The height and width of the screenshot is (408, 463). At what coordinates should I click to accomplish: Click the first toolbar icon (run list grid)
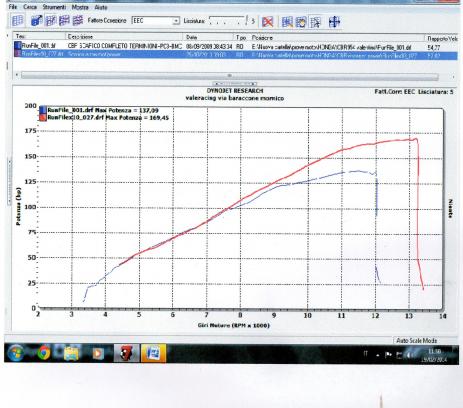click(17, 21)
